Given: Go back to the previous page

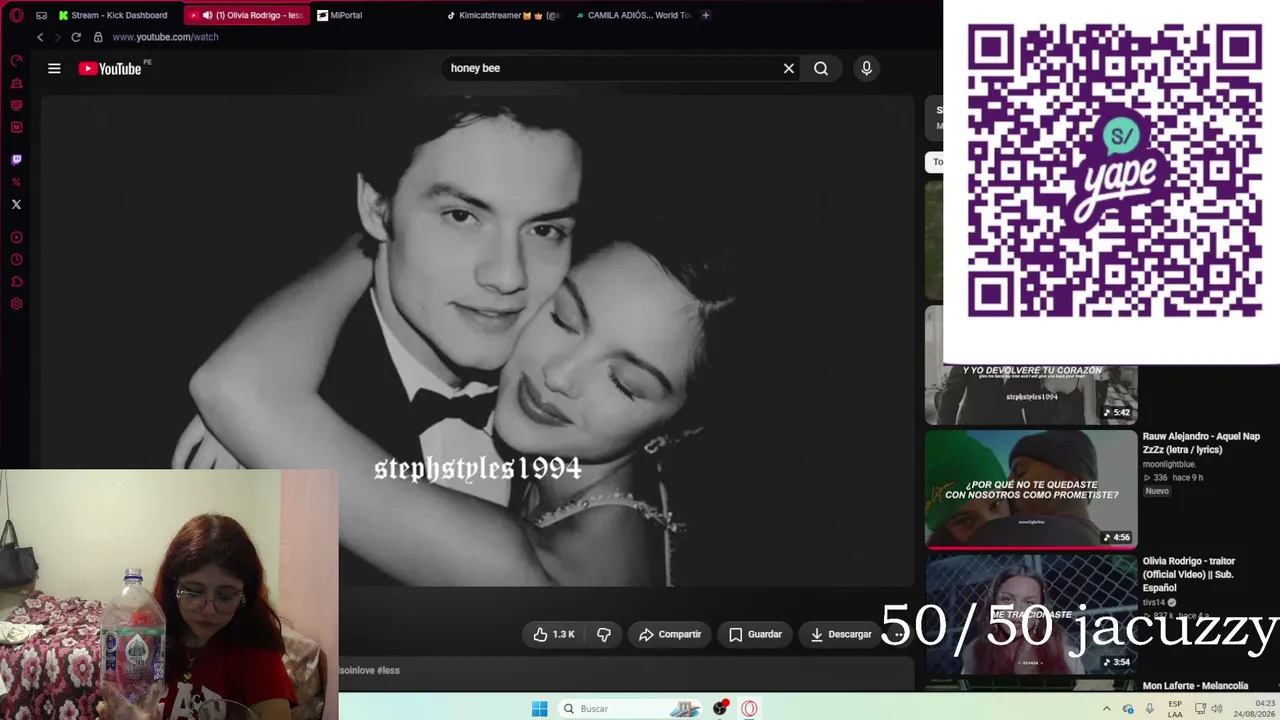Looking at the screenshot, I should click(40, 37).
